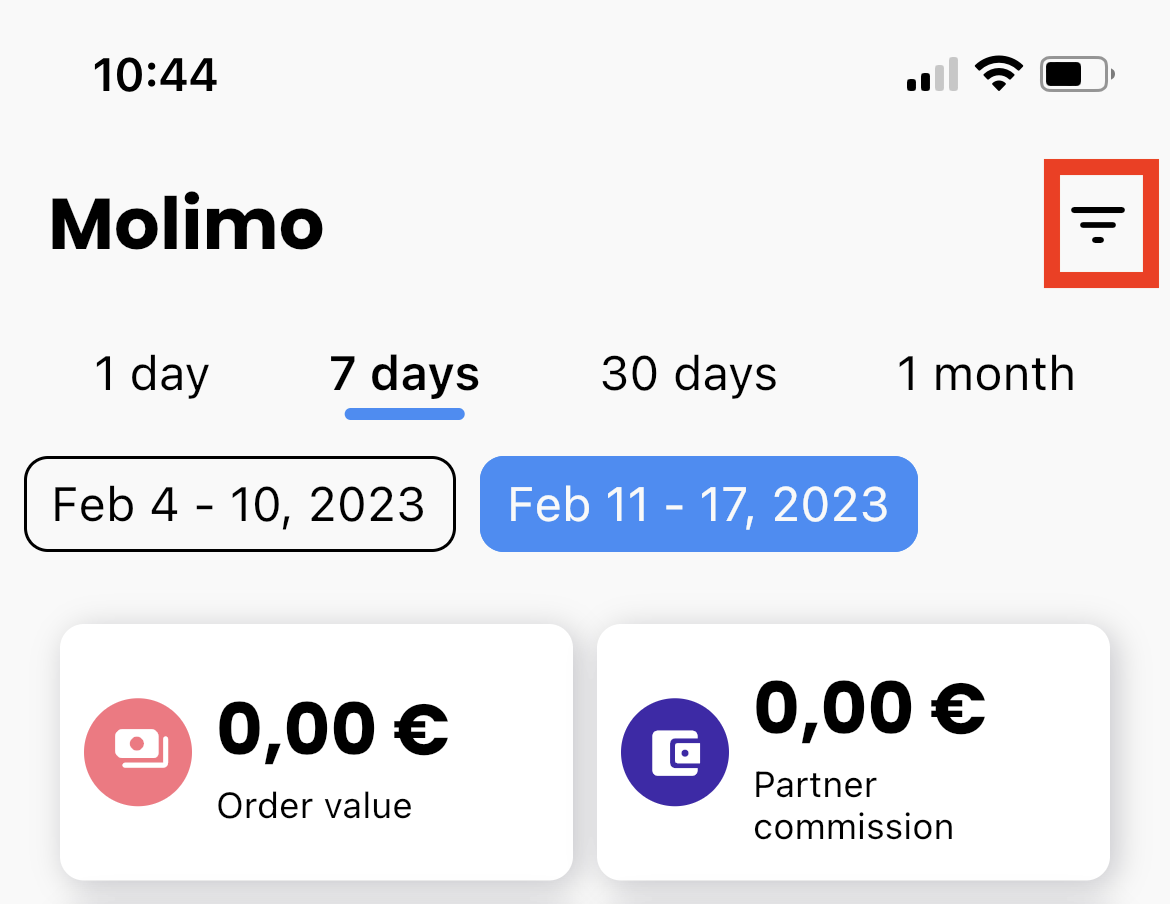Click the Partner commission amount 0,00 €
This screenshot has width=1170, height=904.
(870, 709)
